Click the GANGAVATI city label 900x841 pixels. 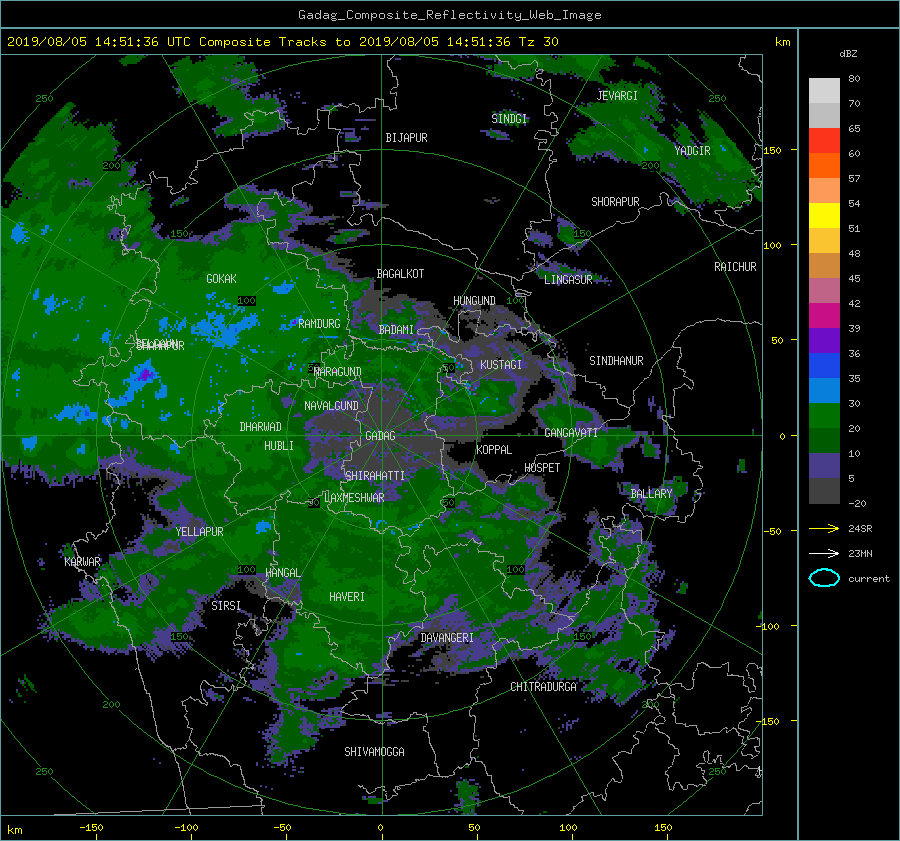point(571,432)
